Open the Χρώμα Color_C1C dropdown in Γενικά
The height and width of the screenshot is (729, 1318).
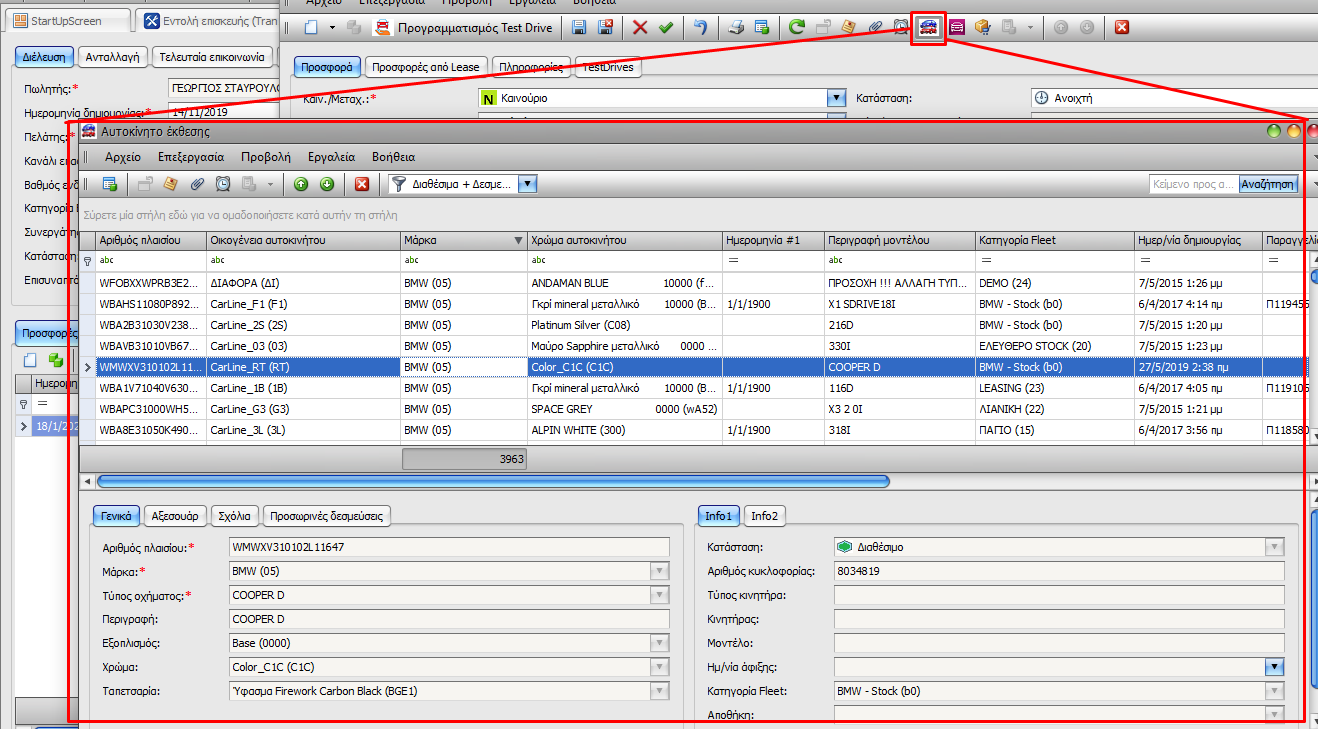tap(659, 667)
